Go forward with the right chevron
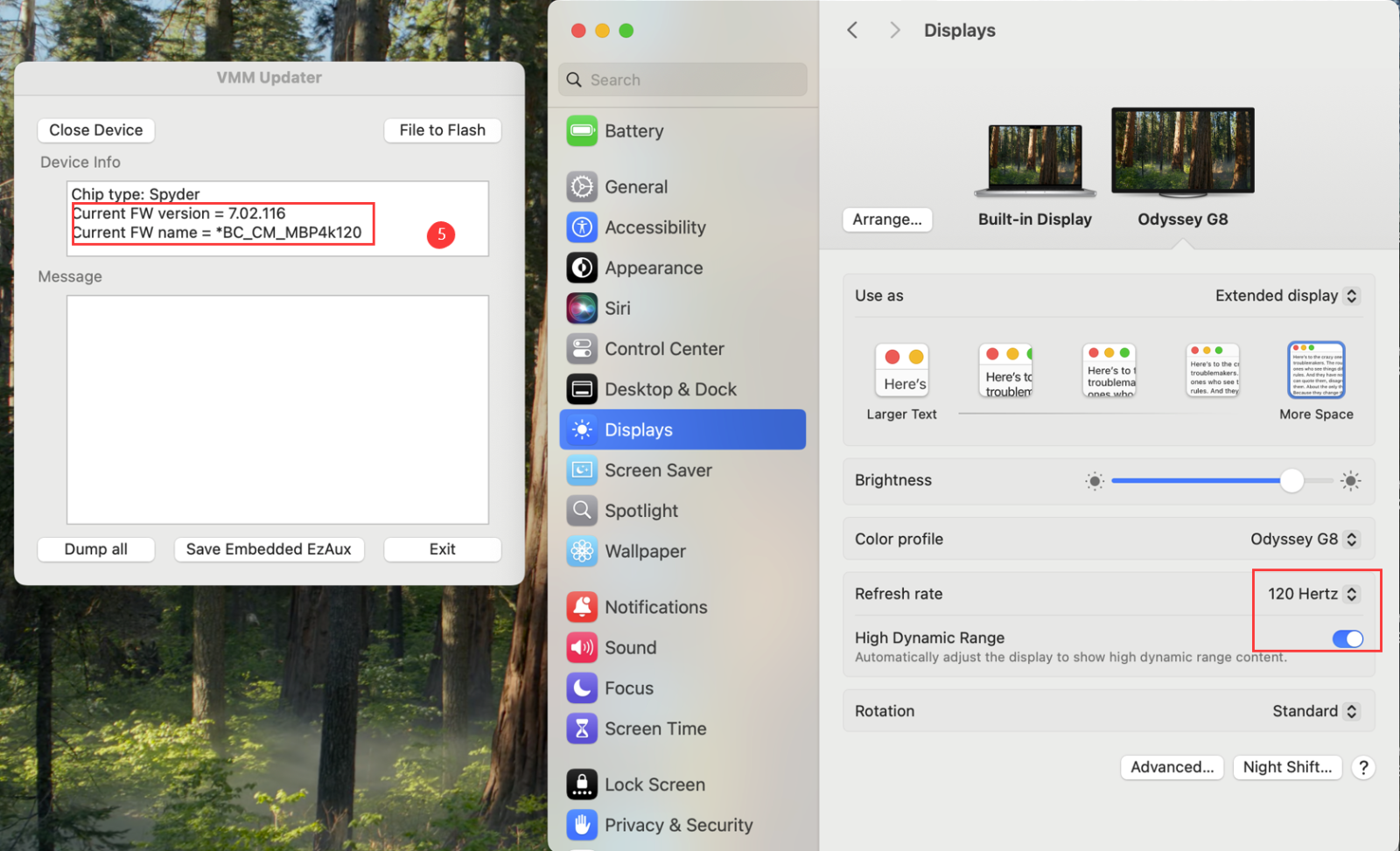 pos(894,31)
